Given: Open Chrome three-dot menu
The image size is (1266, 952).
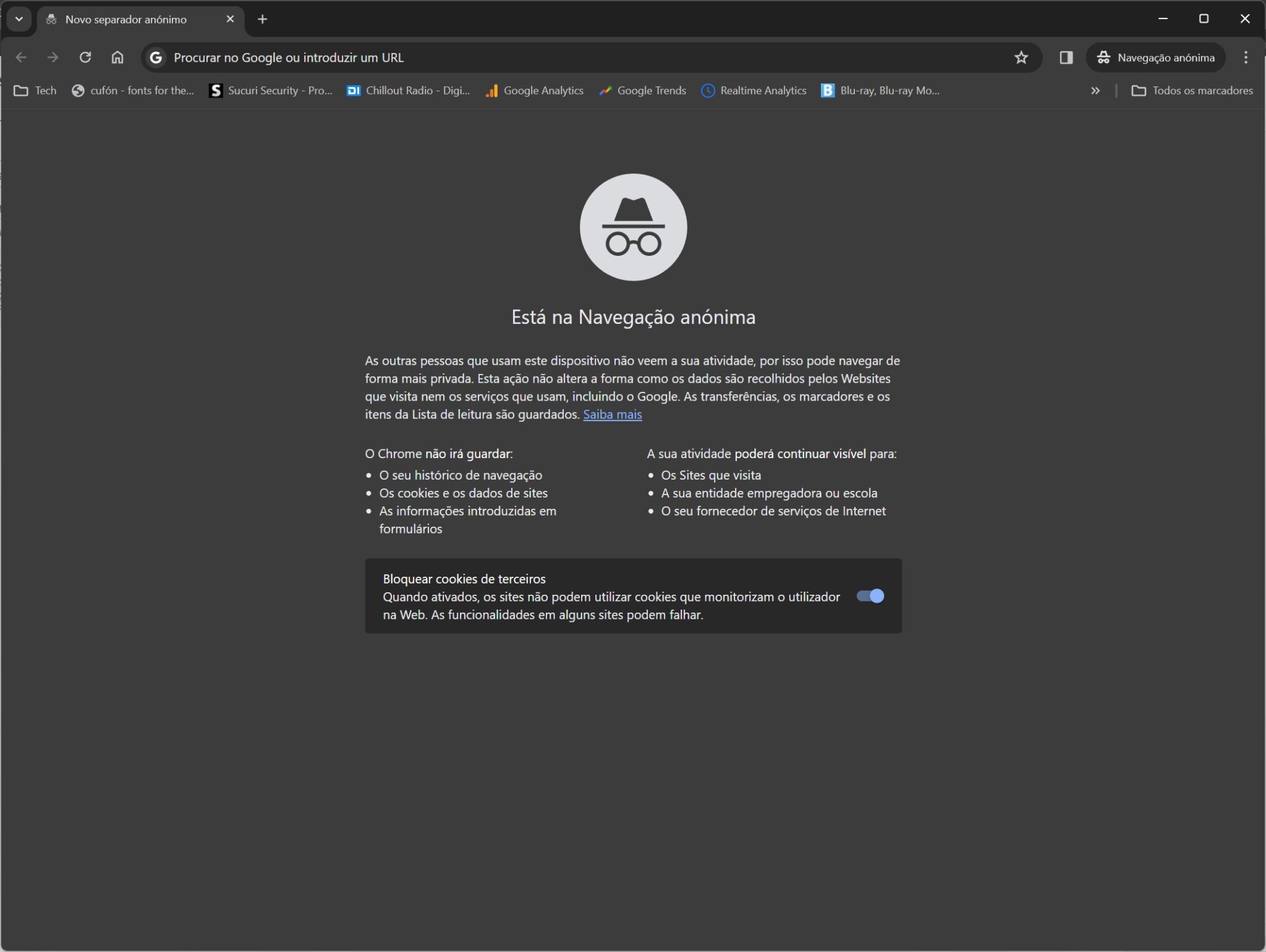Looking at the screenshot, I should (x=1246, y=57).
